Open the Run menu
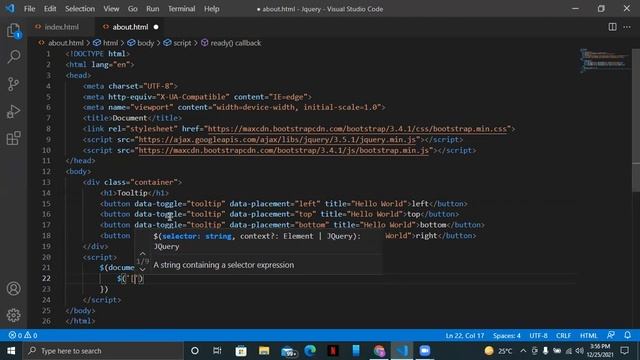The width and height of the screenshot is (640, 360). [153, 9]
